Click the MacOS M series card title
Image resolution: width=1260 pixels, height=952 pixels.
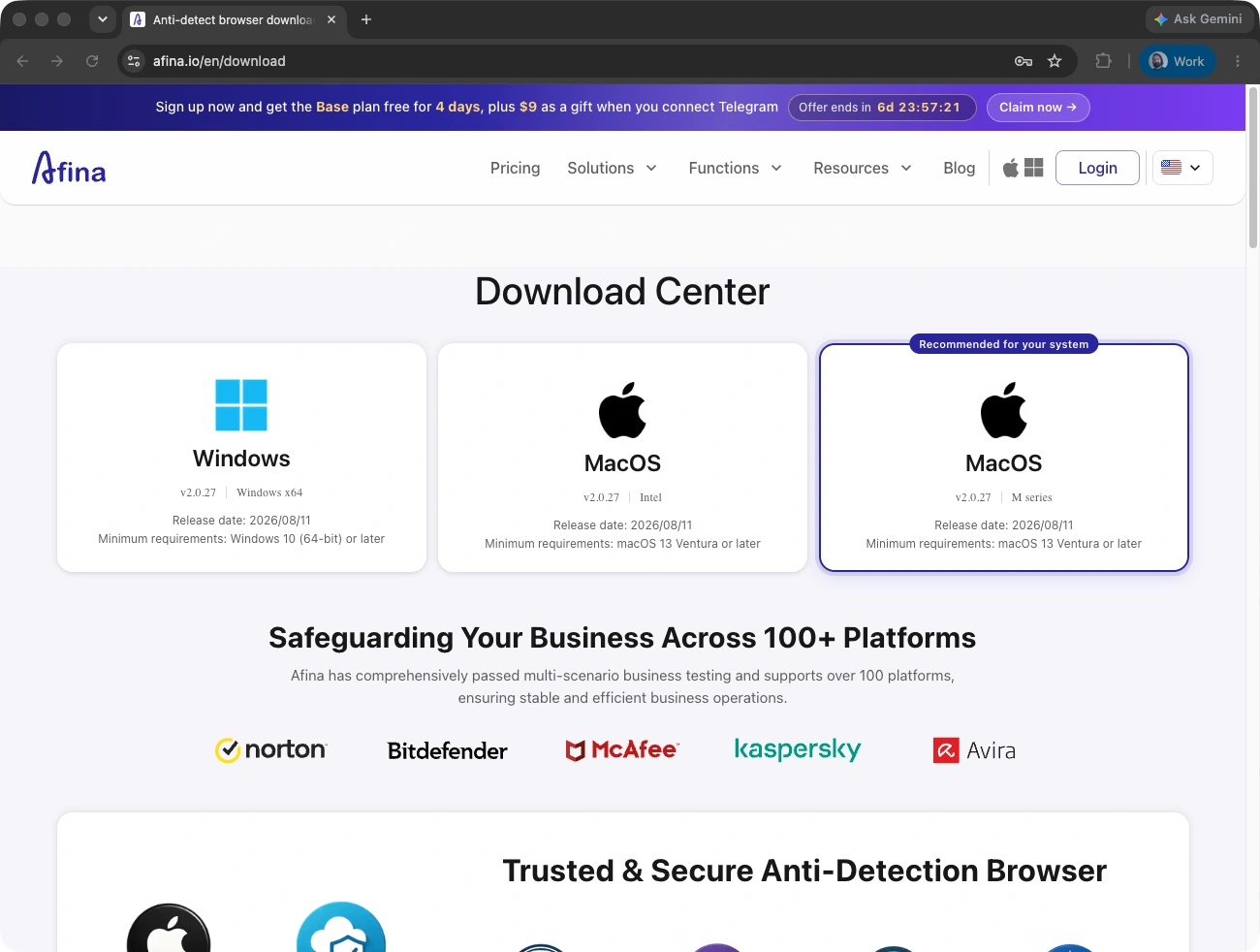tap(1004, 463)
